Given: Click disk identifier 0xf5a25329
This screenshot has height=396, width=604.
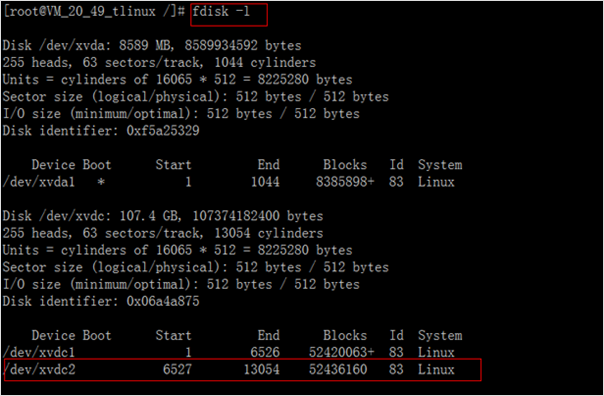Looking at the screenshot, I should click(x=163, y=131).
